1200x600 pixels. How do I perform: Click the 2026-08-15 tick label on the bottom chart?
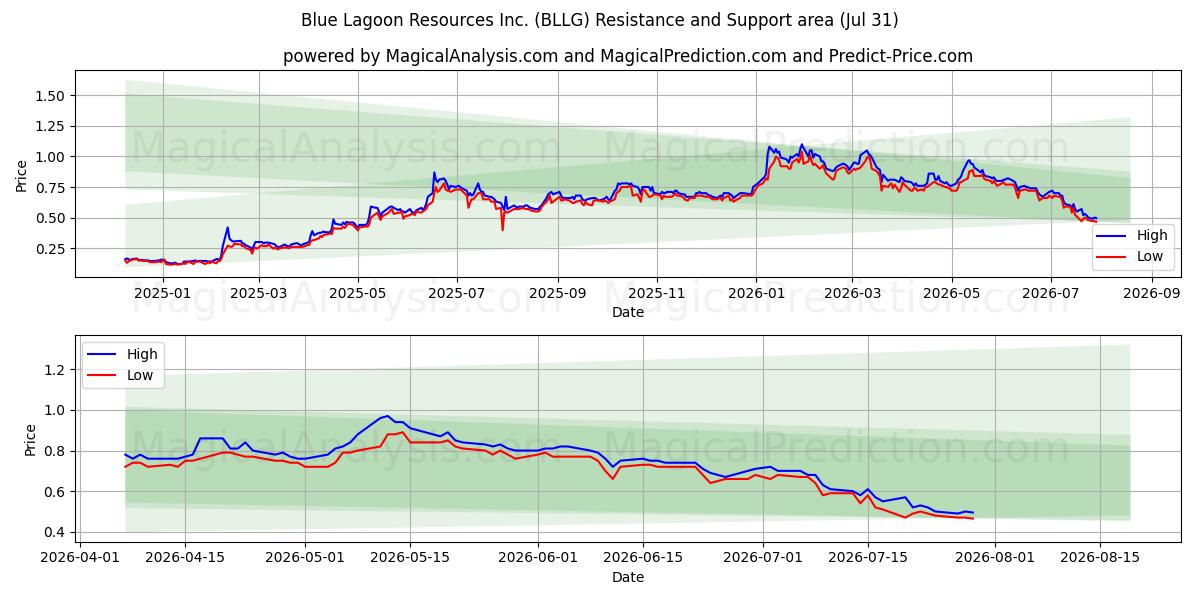tap(1100, 559)
